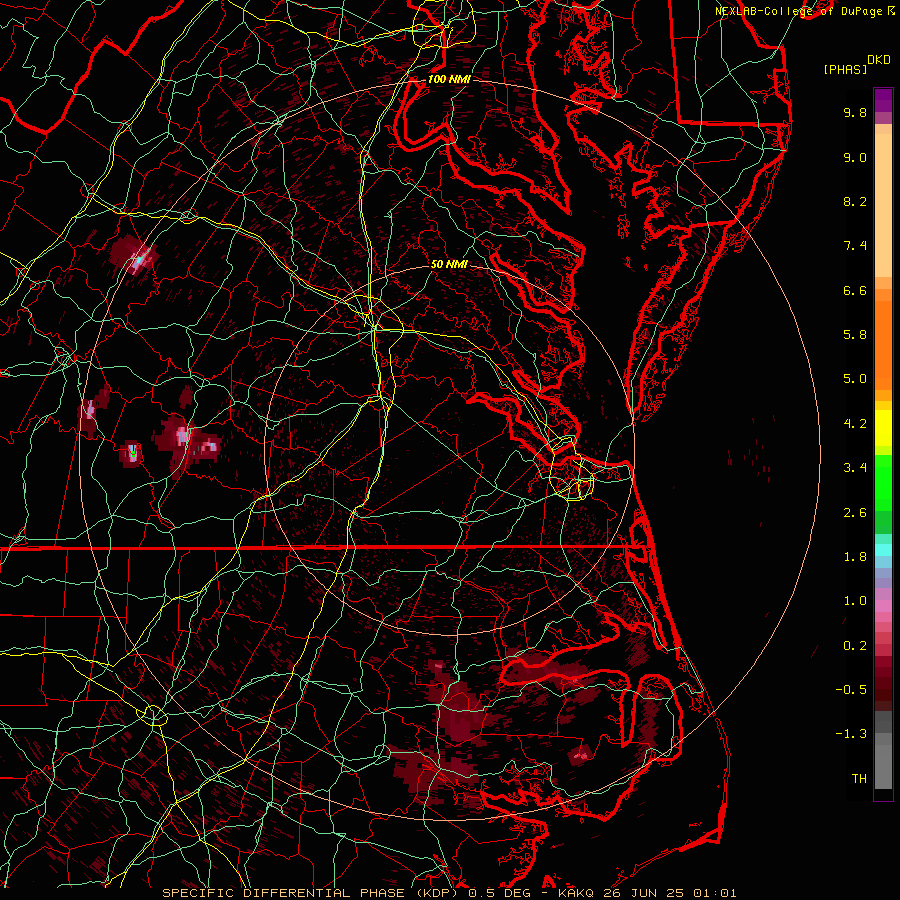Select the 8.2 legend value
This screenshot has width=900, height=900.
[855, 201]
